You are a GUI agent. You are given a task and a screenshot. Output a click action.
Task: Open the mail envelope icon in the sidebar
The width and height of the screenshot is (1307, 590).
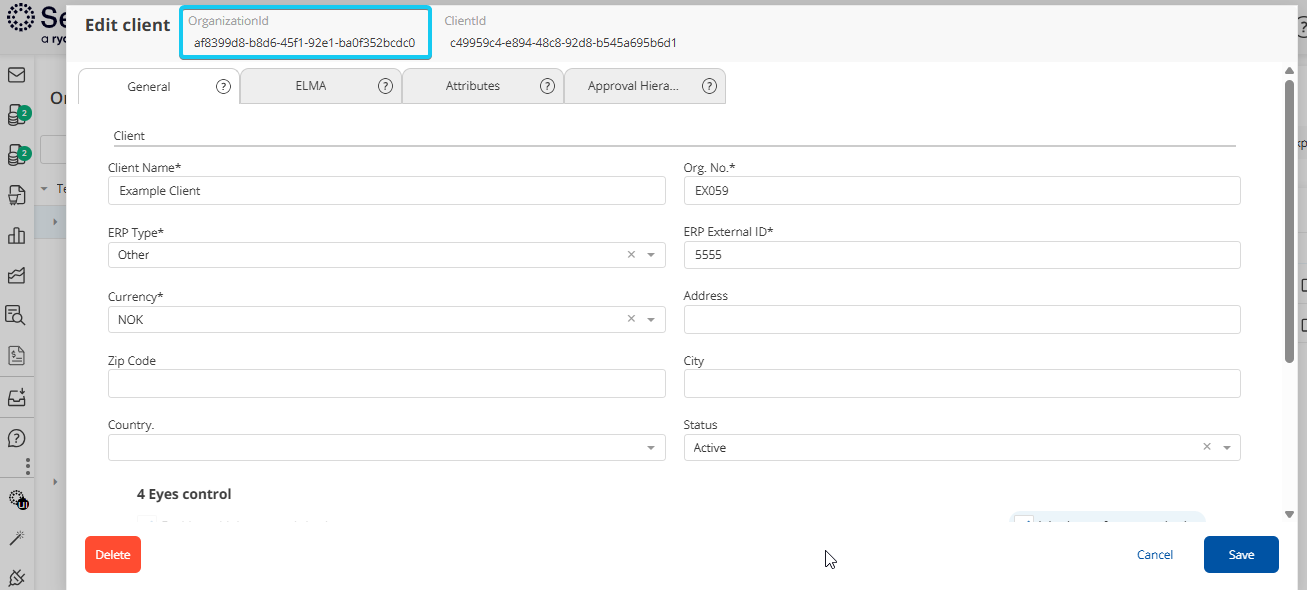[x=17, y=74]
